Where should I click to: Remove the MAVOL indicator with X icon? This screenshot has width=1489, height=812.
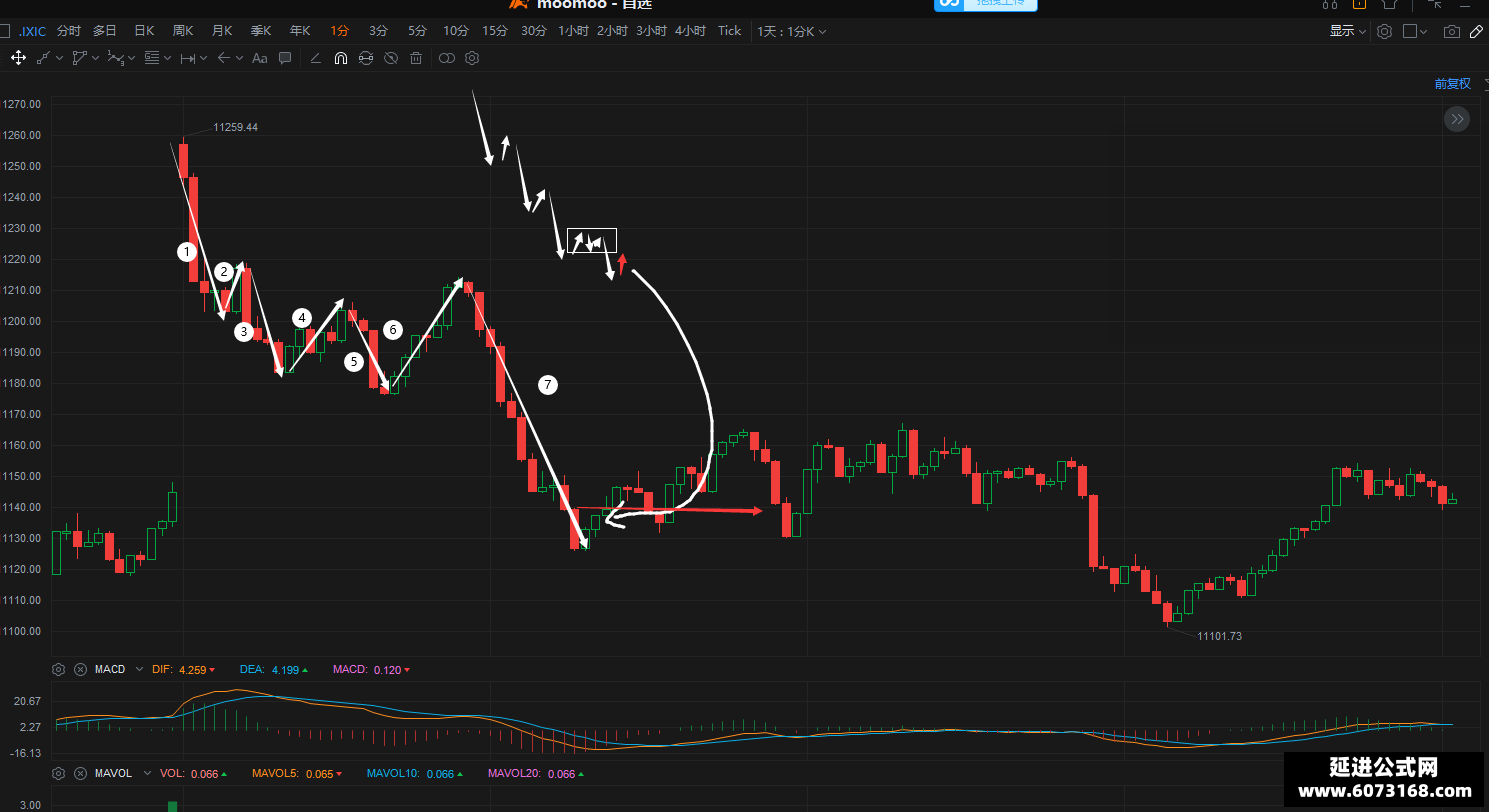(x=80, y=773)
